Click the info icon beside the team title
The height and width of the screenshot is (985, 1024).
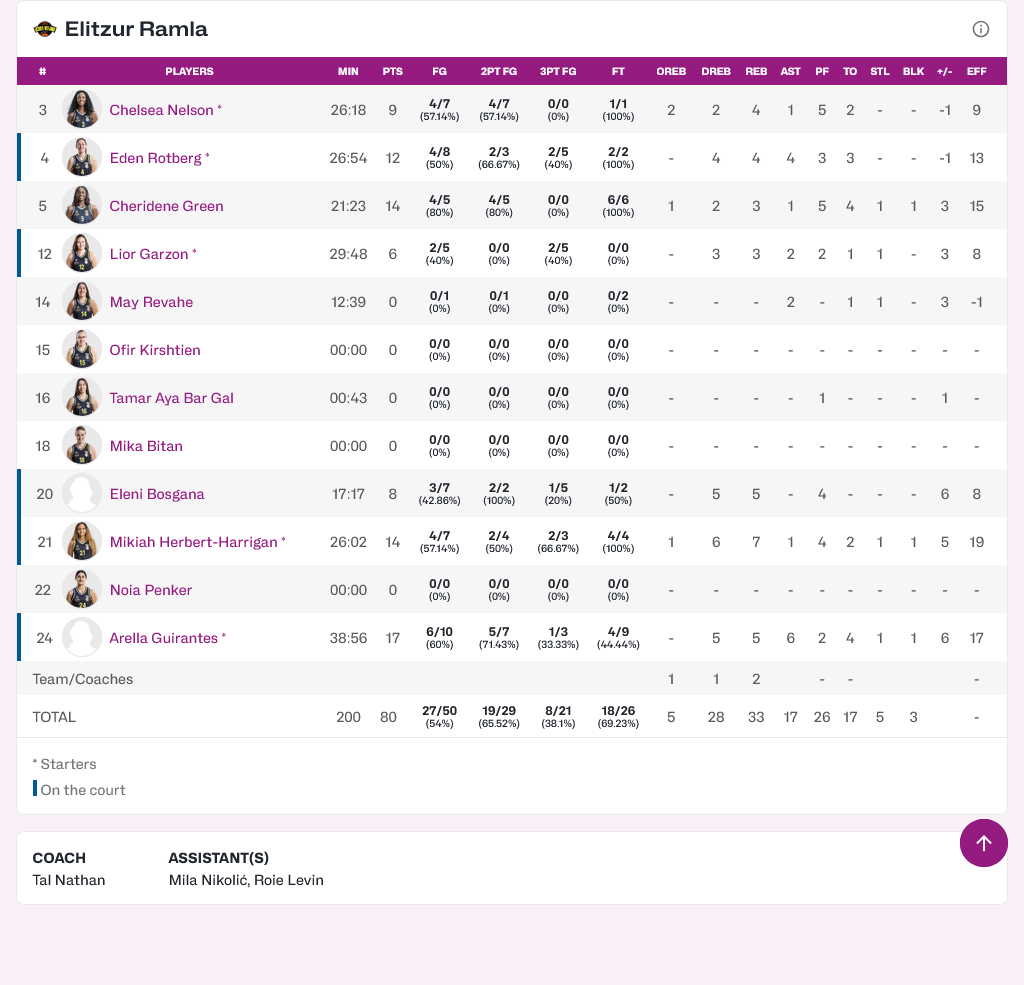(x=981, y=29)
